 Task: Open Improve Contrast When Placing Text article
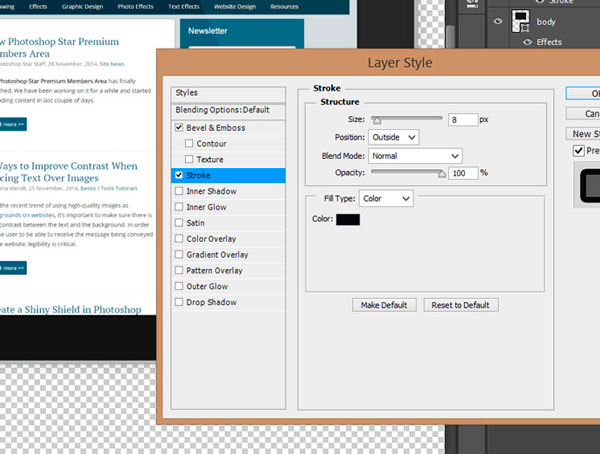pyautogui.click(x=68, y=172)
